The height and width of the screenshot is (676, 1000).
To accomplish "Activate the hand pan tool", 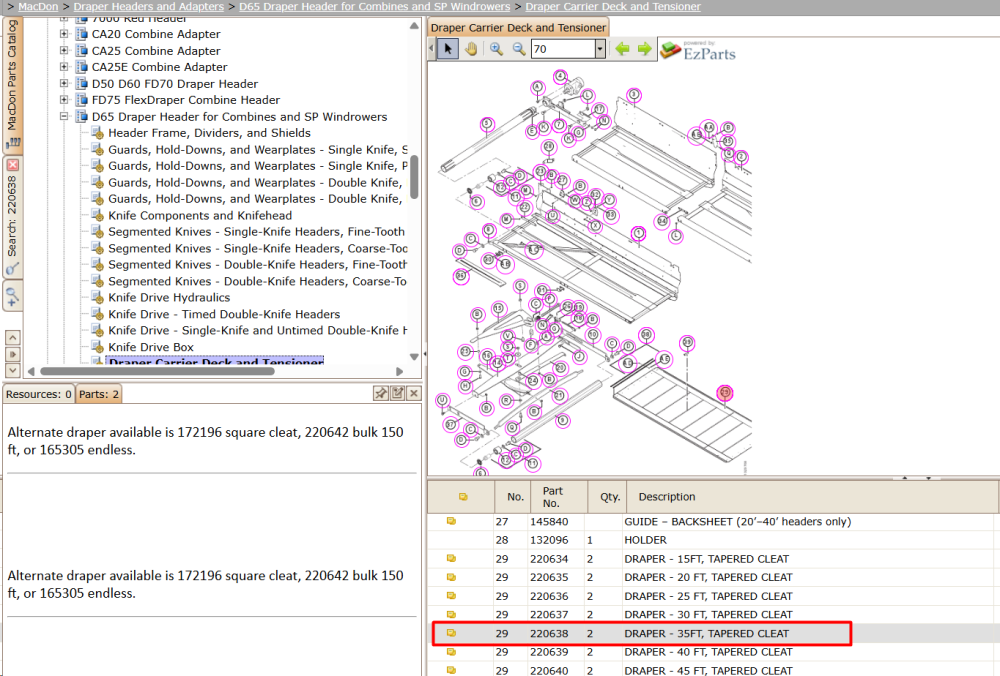I will point(471,49).
